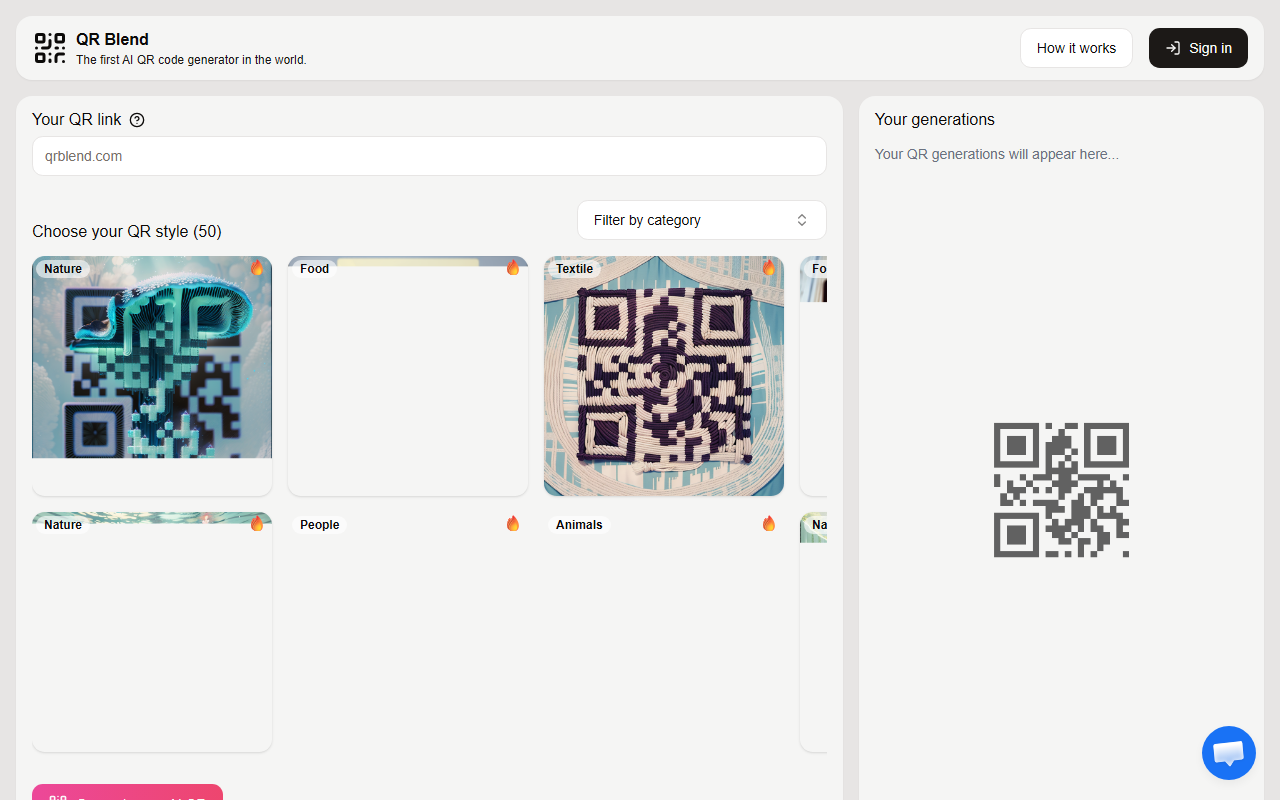Image resolution: width=1280 pixels, height=800 pixels.
Task: Tap the fire icon on the Animals card
Action: click(769, 524)
